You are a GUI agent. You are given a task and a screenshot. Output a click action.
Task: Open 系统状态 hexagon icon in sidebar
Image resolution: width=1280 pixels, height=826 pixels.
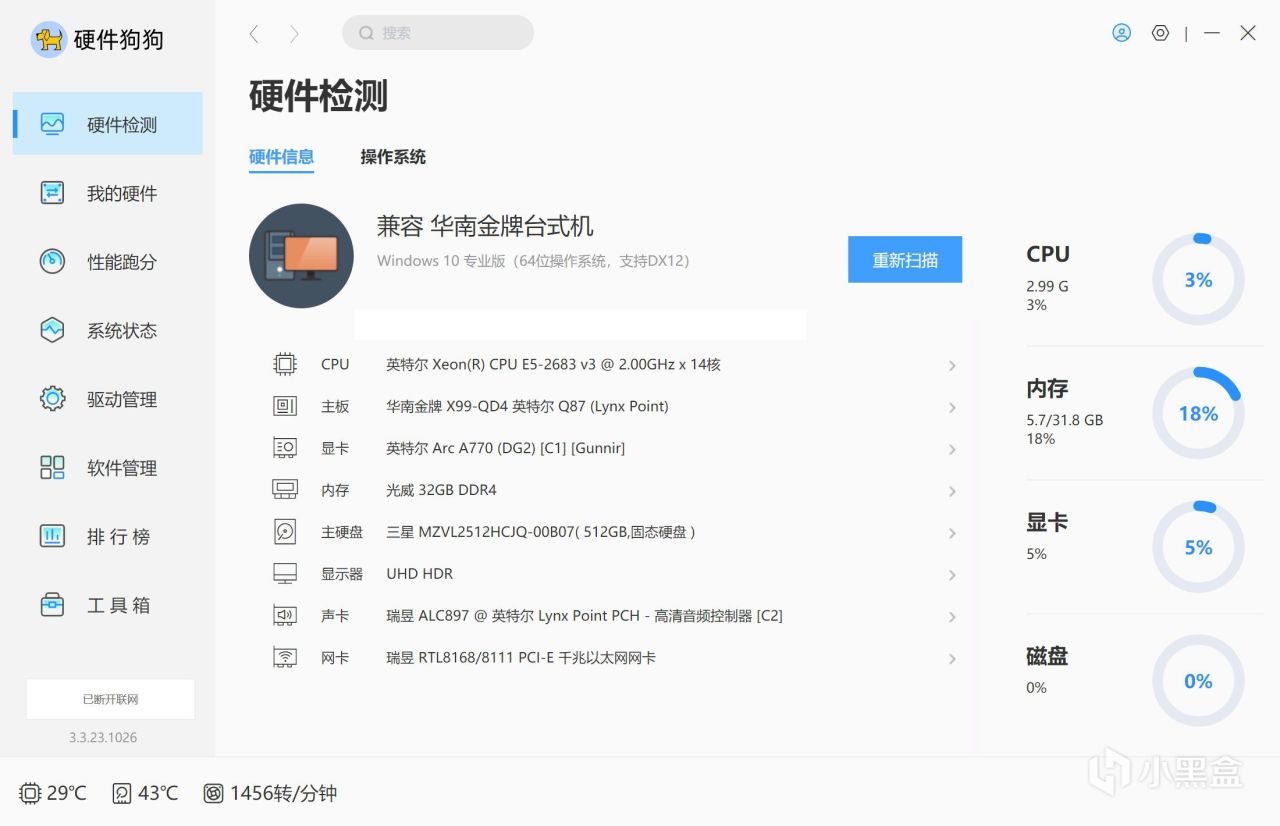point(52,330)
